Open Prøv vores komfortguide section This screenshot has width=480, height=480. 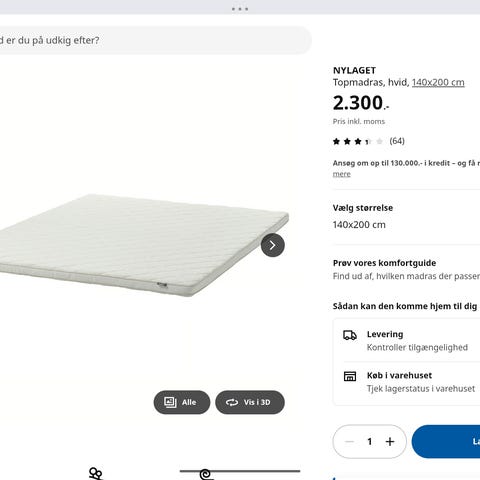coord(406,269)
